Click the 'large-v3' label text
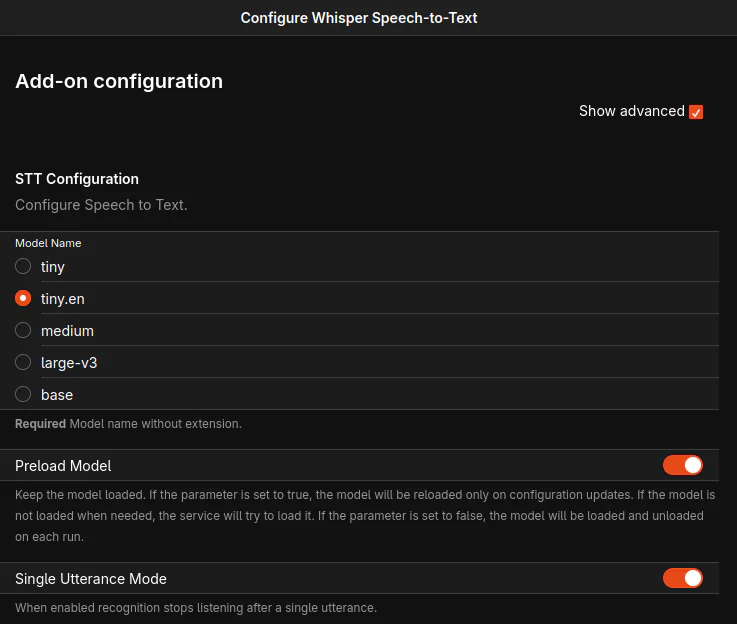Image resolution: width=737 pixels, height=624 pixels. (x=69, y=363)
